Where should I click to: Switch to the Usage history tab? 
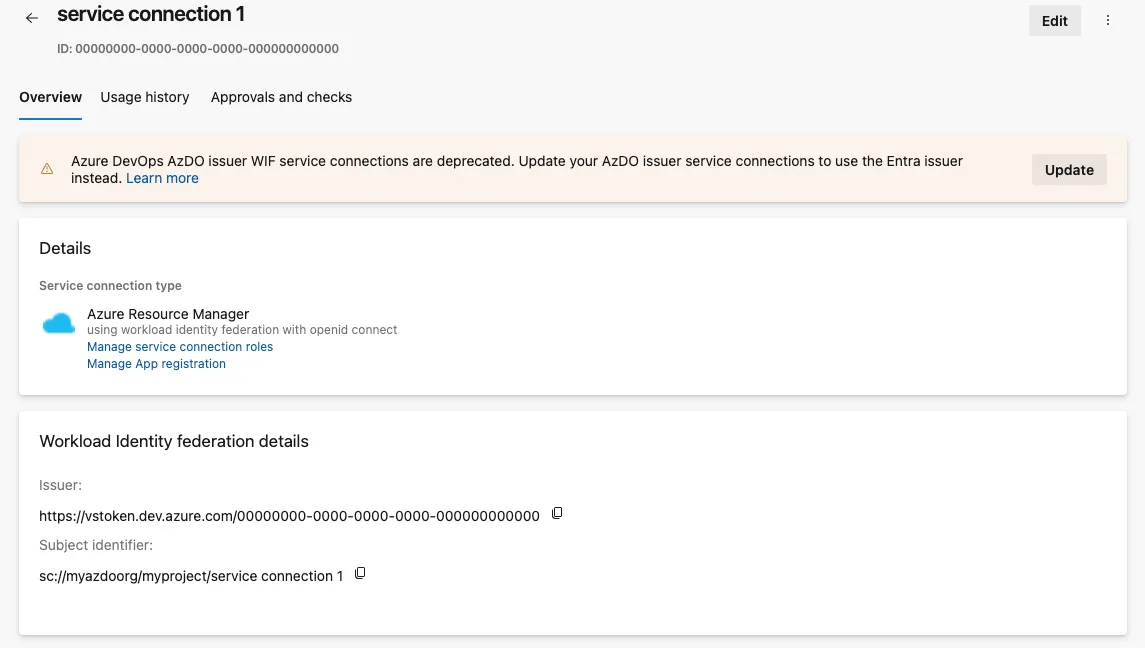tap(145, 97)
